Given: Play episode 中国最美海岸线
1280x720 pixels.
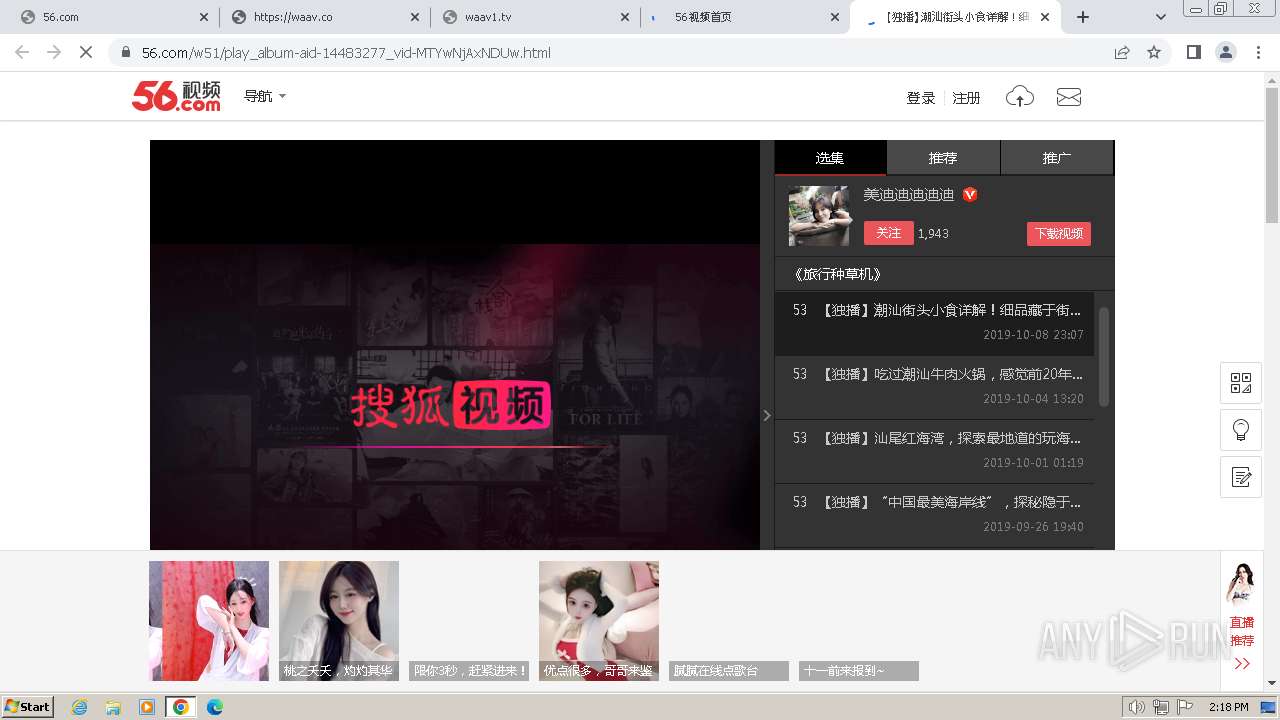Looking at the screenshot, I should [934, 515].
